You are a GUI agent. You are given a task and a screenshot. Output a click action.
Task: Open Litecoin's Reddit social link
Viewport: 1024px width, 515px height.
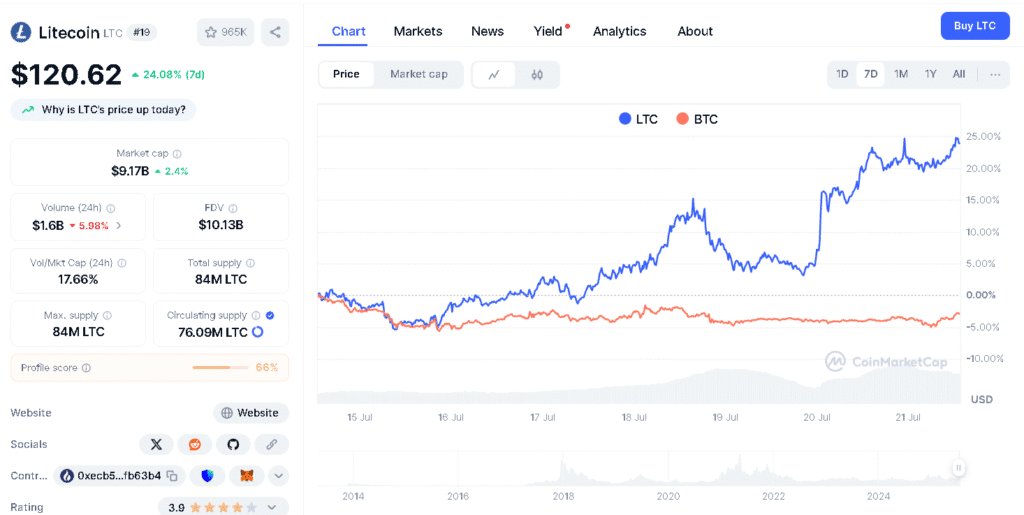(x=195, y=445)
